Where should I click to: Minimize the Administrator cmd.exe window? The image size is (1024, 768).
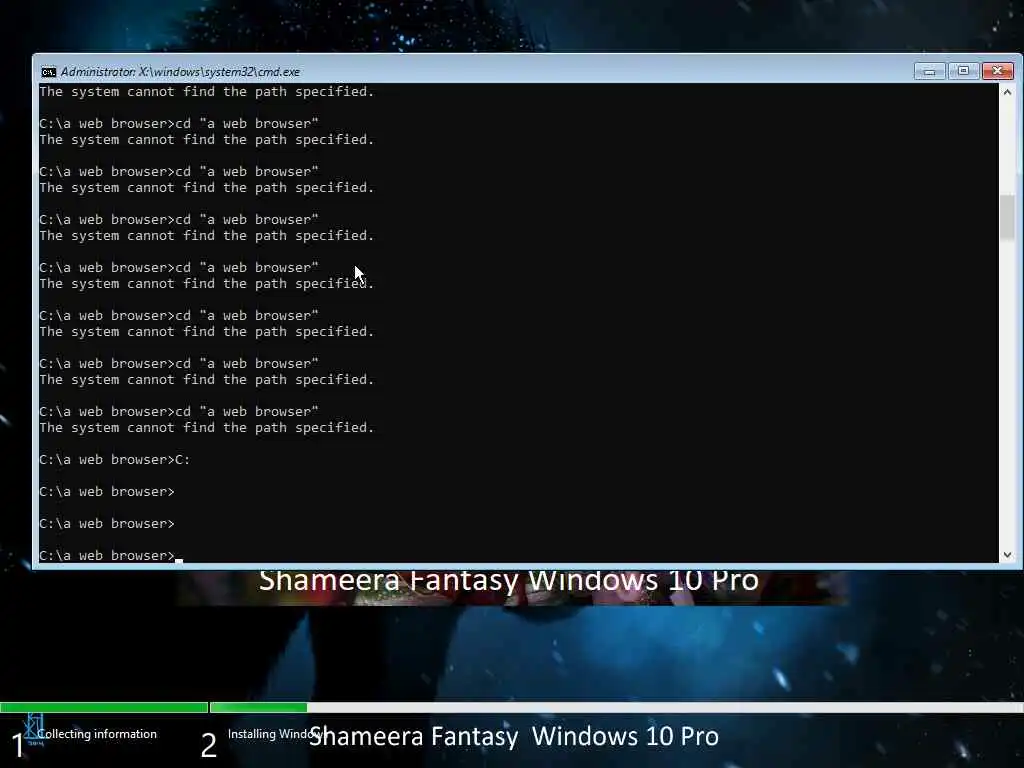(x=929, y=71)
